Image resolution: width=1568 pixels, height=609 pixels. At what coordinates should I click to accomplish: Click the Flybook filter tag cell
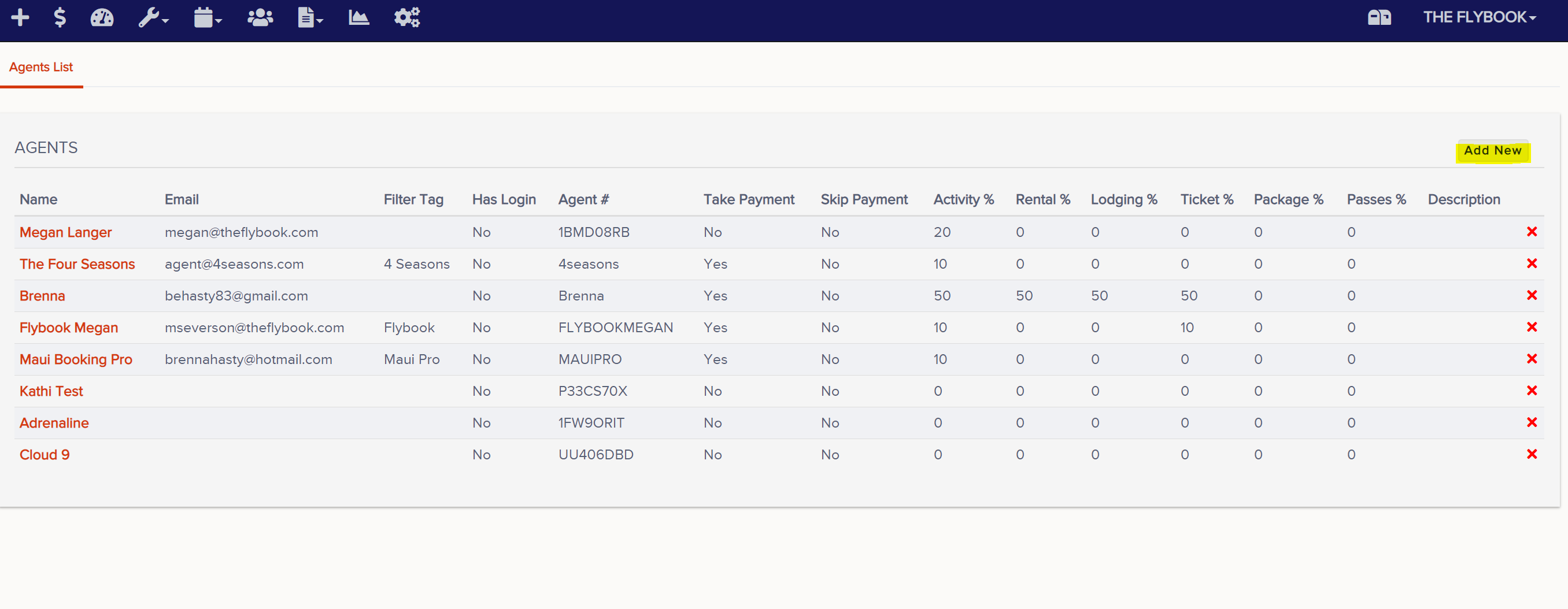tap(409, 327)
